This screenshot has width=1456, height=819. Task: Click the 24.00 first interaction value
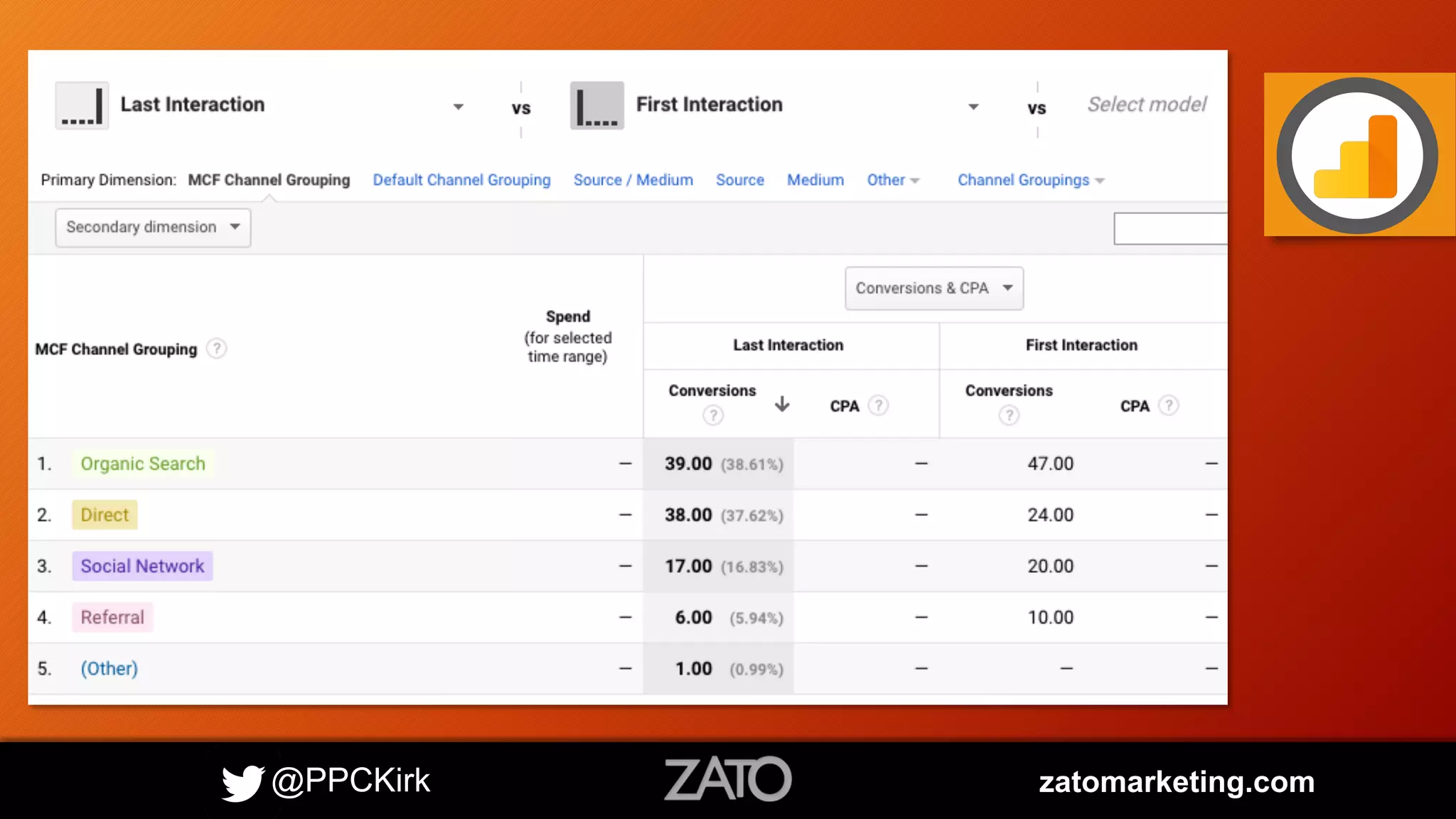(1050, 515)
